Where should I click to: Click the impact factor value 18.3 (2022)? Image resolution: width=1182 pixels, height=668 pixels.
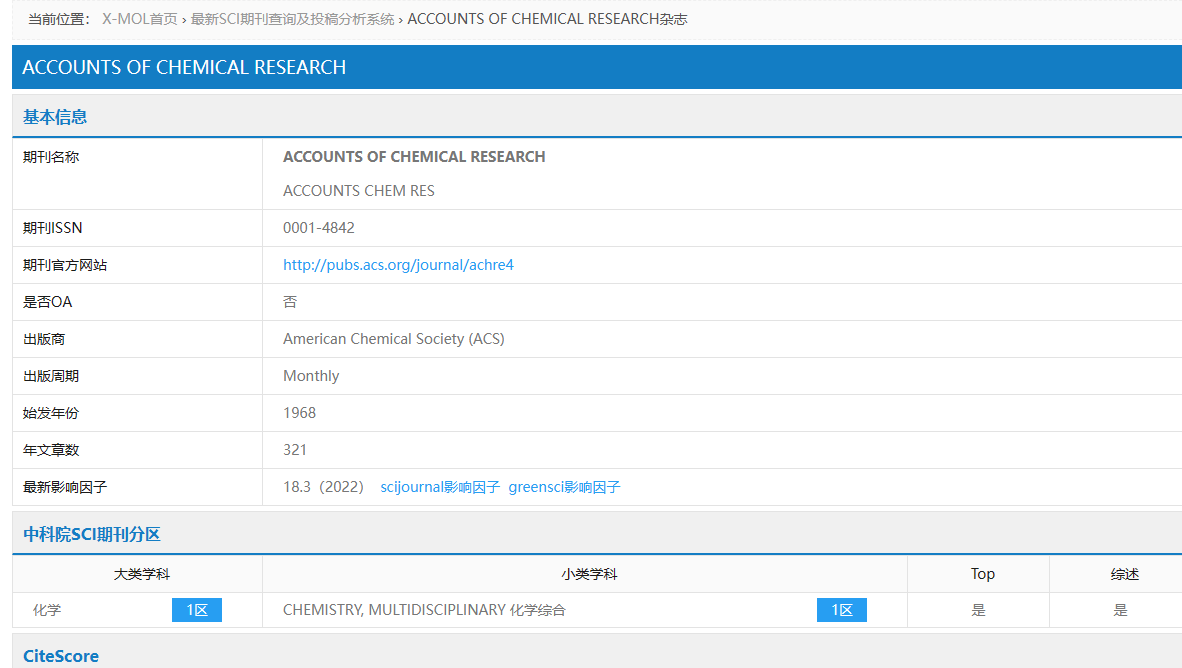[323, 487]
